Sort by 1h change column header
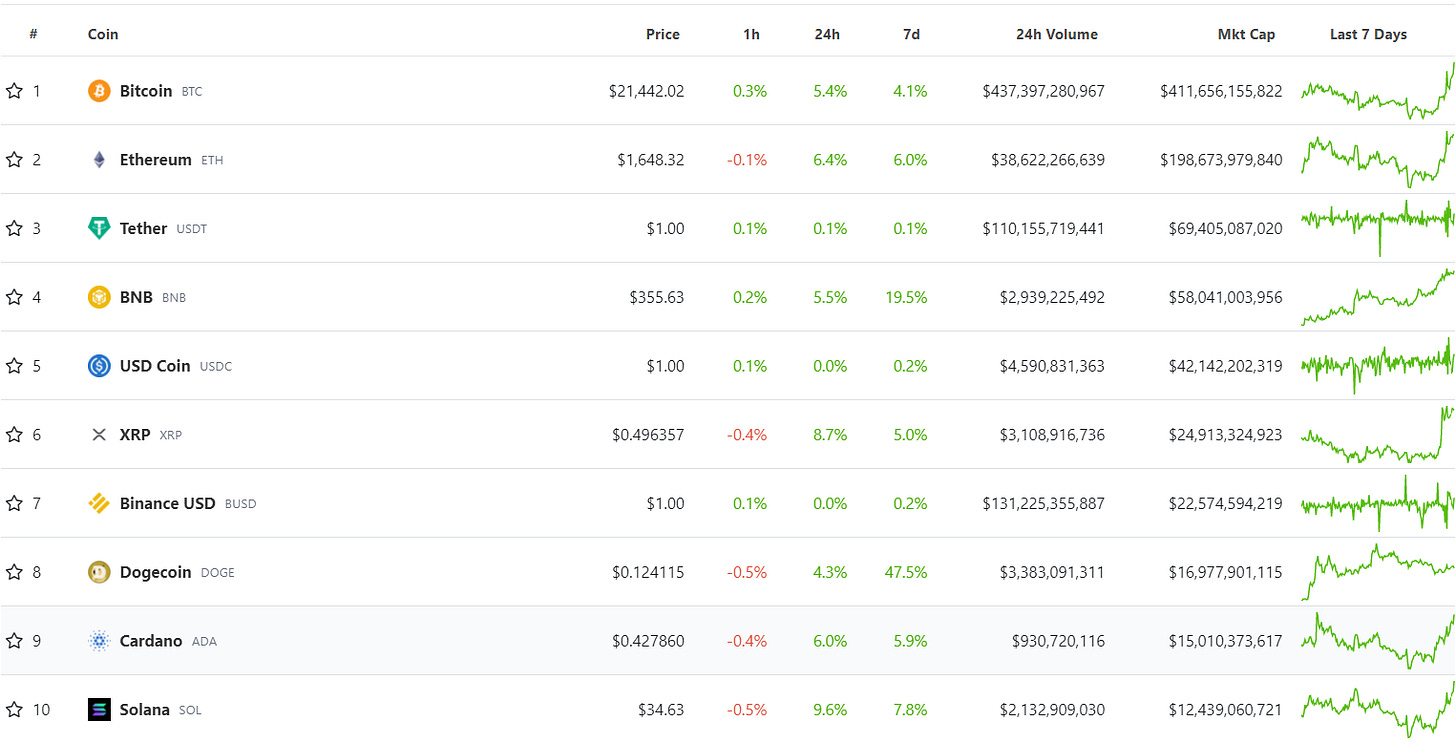Viewport: 1456px width, 746px height. click(751, 34)
